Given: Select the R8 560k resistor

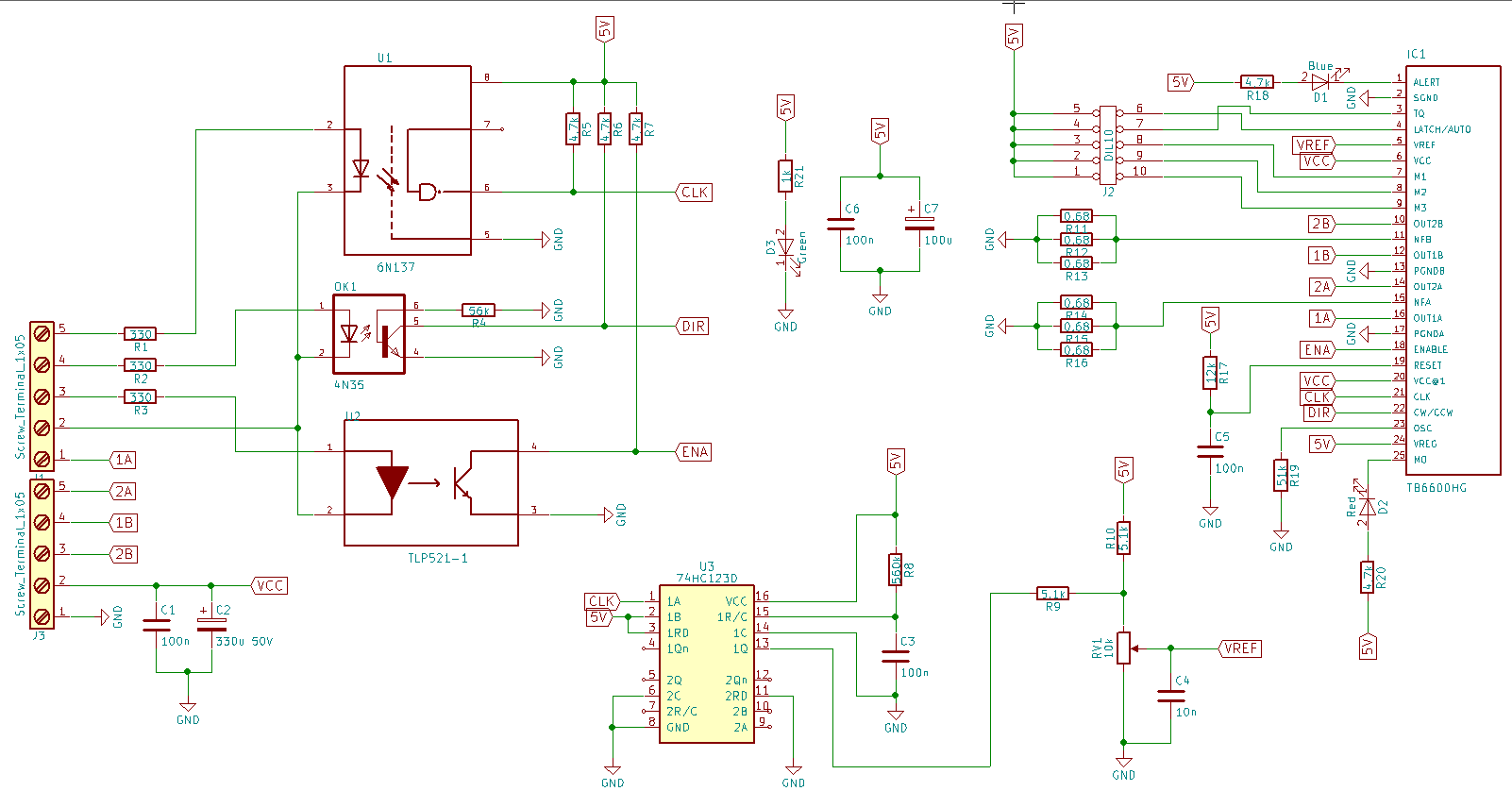Looking at the screenshot, I should pos(896,569).
